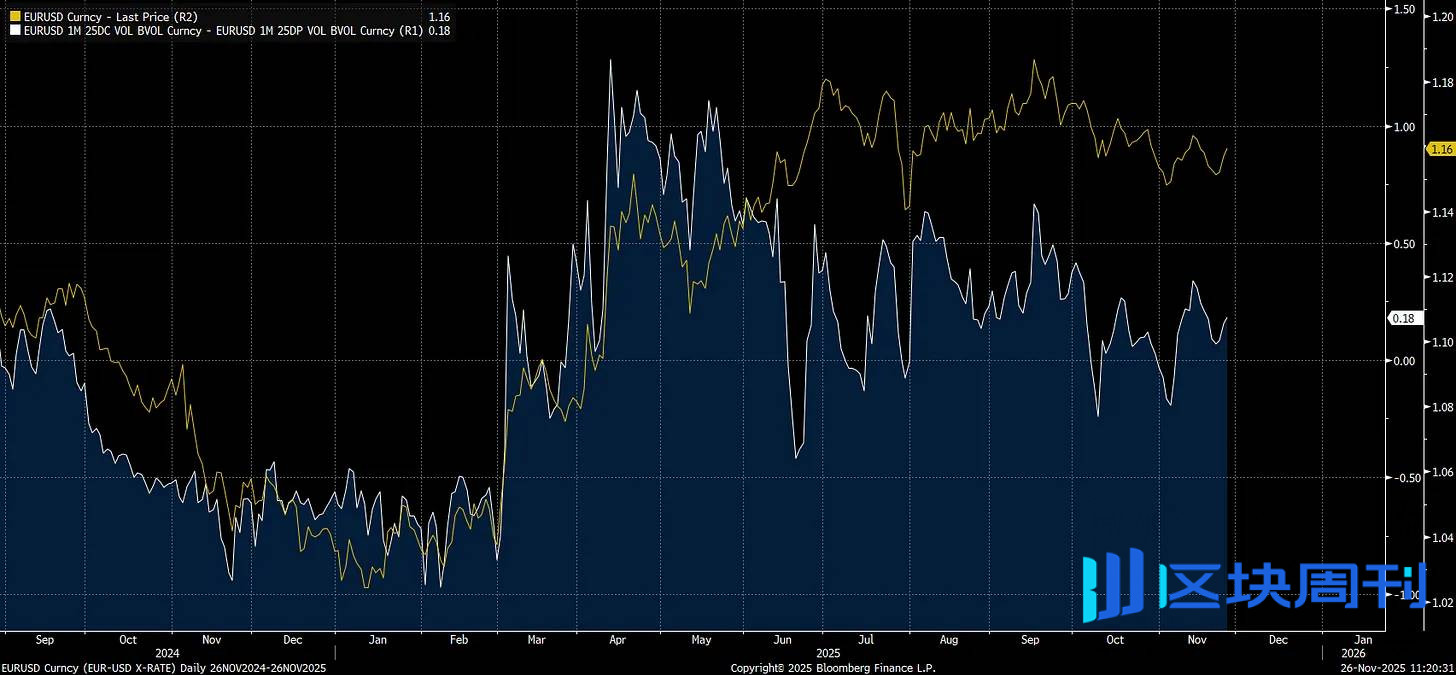Viewport: 1456px width, 675px height.
Task: Click the yellow 1.16 price tag on right axis
Action: point(1441,149)
